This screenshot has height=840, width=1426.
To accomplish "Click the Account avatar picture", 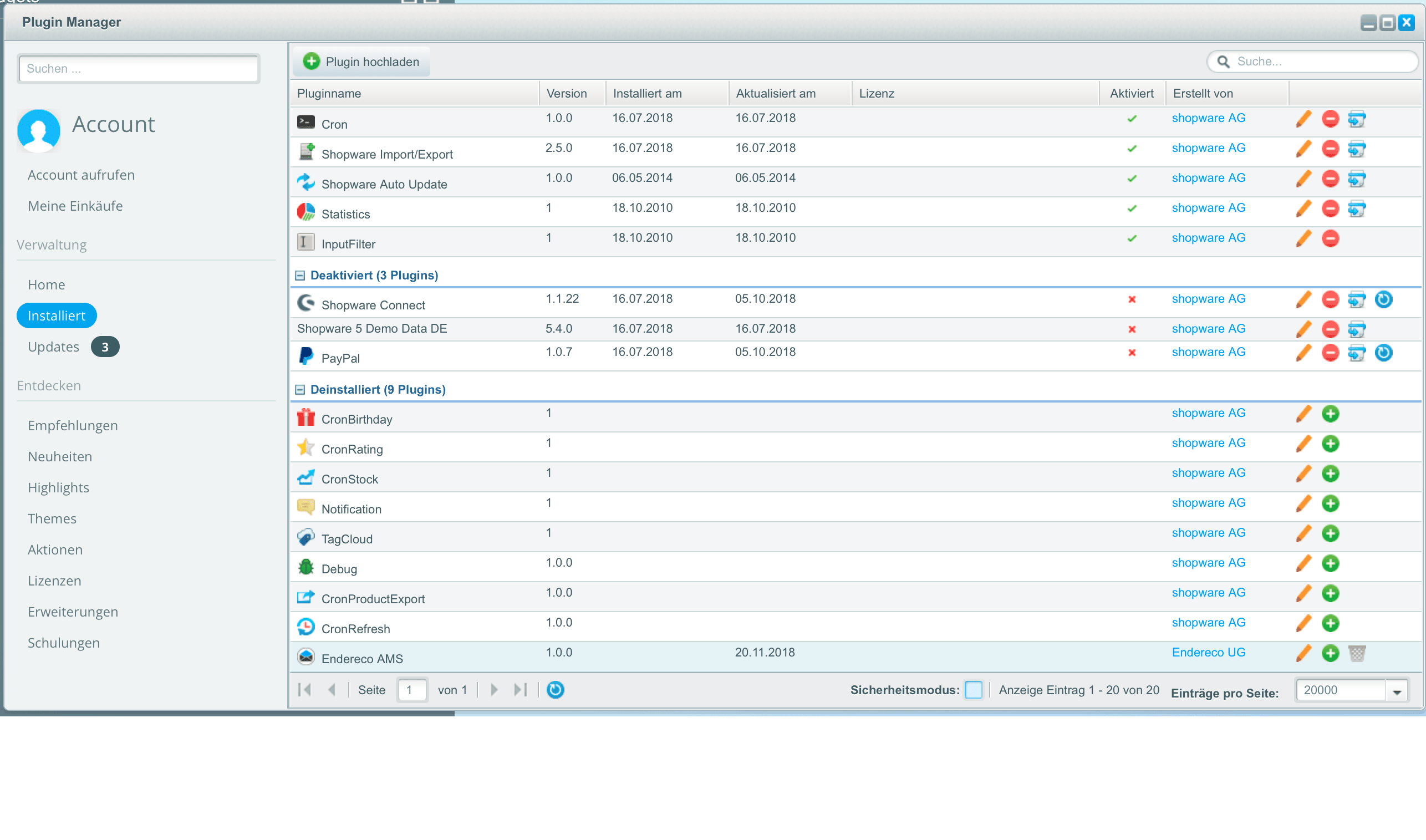I will point(38,130).
